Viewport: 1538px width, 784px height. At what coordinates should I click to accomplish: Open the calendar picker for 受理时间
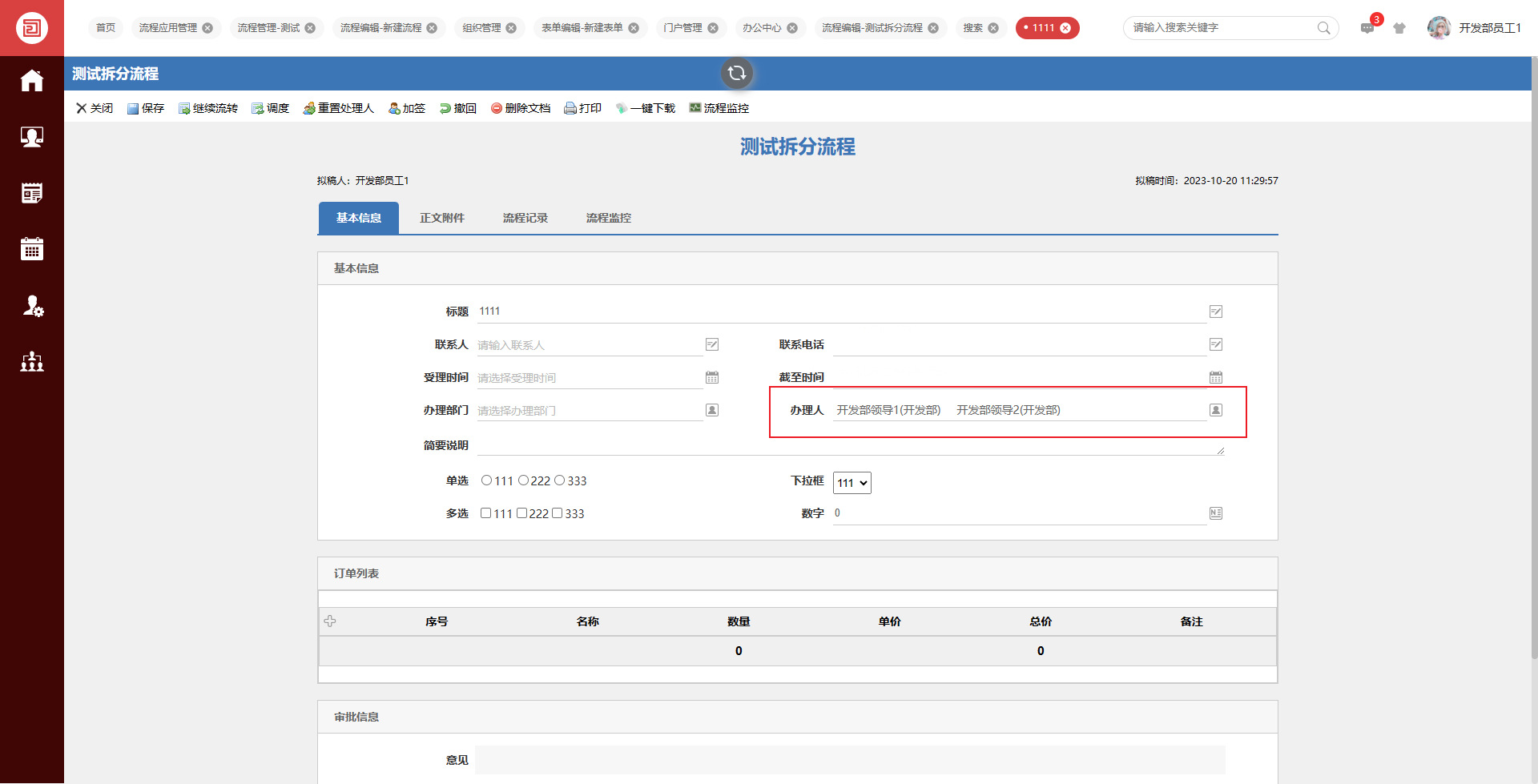click(711, 377)
